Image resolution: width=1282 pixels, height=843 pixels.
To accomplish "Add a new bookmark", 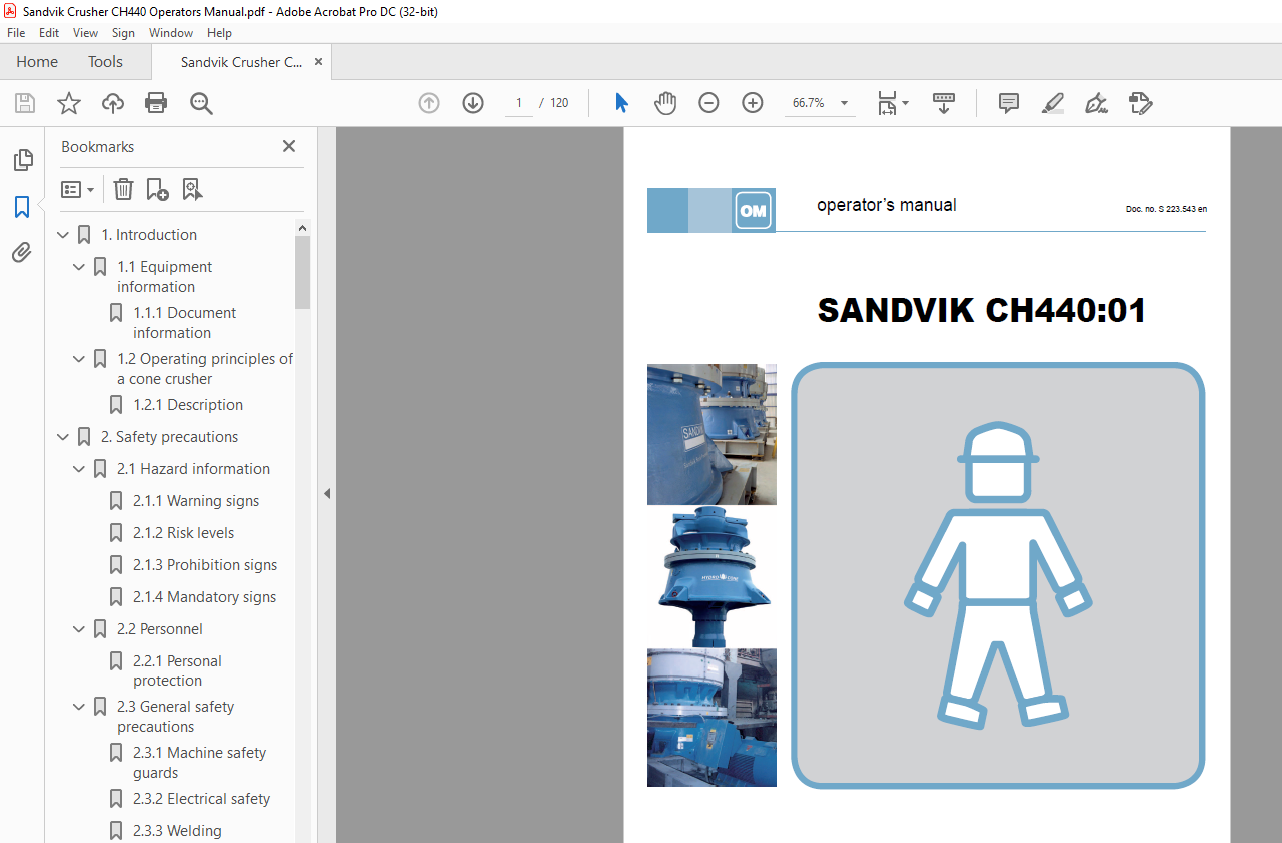I will [x=157, y=189].
